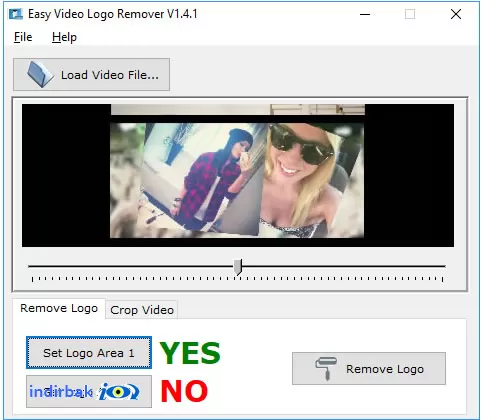The height and width of the screenshot is (420, 481).
Task: Click the video seek slider handle
Action: pyautogui.click(x=238, y=267)
